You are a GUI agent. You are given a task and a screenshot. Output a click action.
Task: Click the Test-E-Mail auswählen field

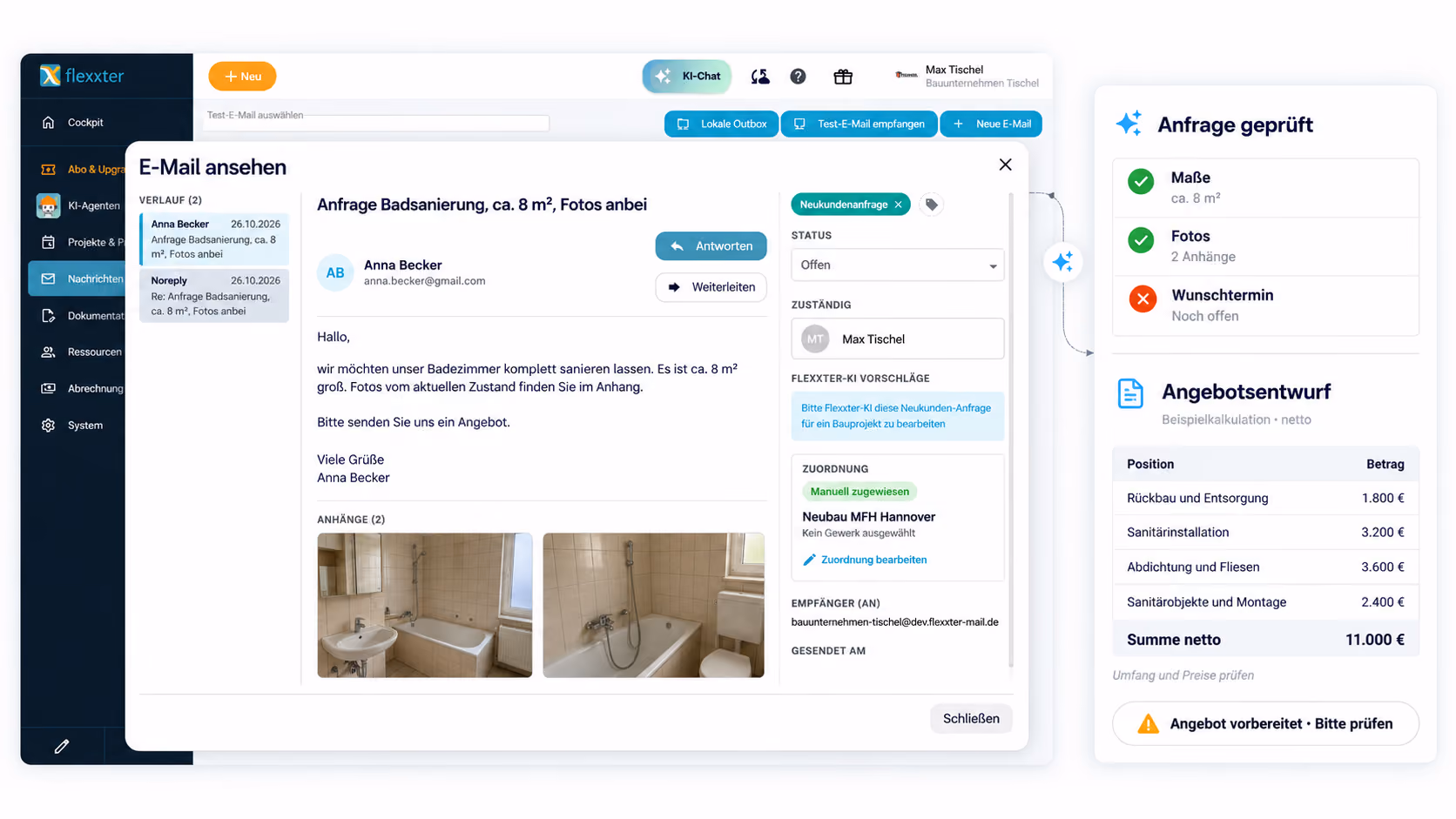click(x=376, y=123)
